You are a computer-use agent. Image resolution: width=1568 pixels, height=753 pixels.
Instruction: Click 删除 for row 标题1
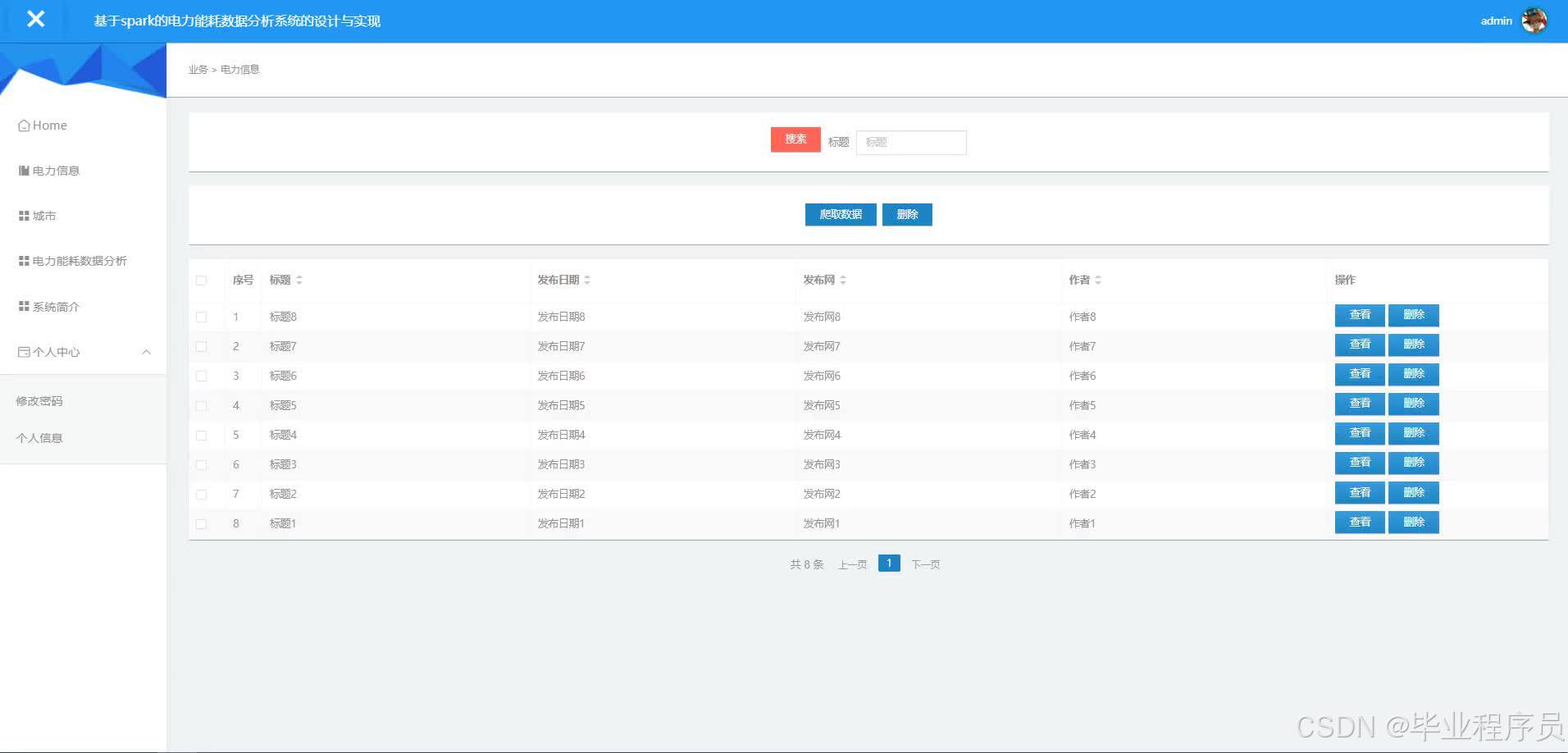(x=1414, y=522)
